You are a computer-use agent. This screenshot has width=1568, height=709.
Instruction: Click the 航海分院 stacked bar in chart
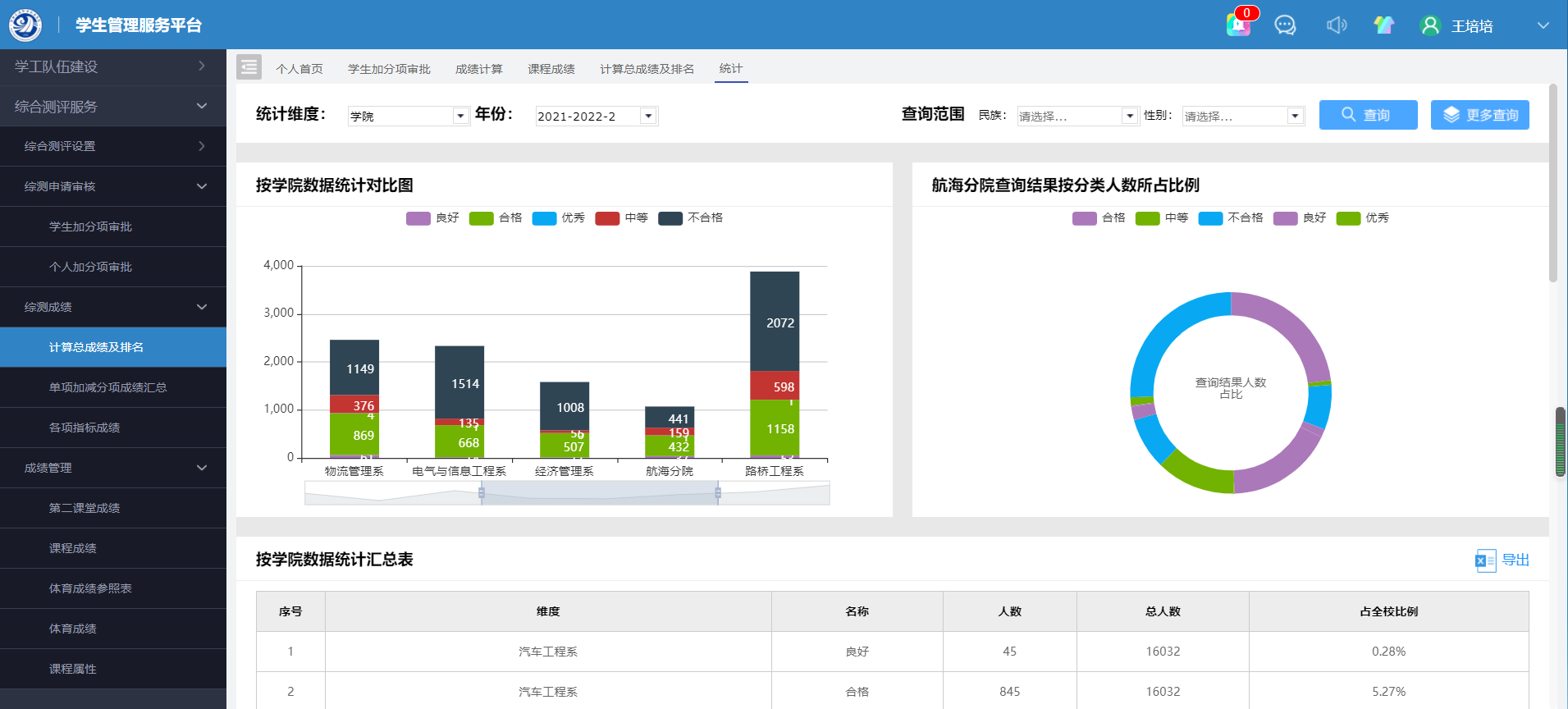670,432
